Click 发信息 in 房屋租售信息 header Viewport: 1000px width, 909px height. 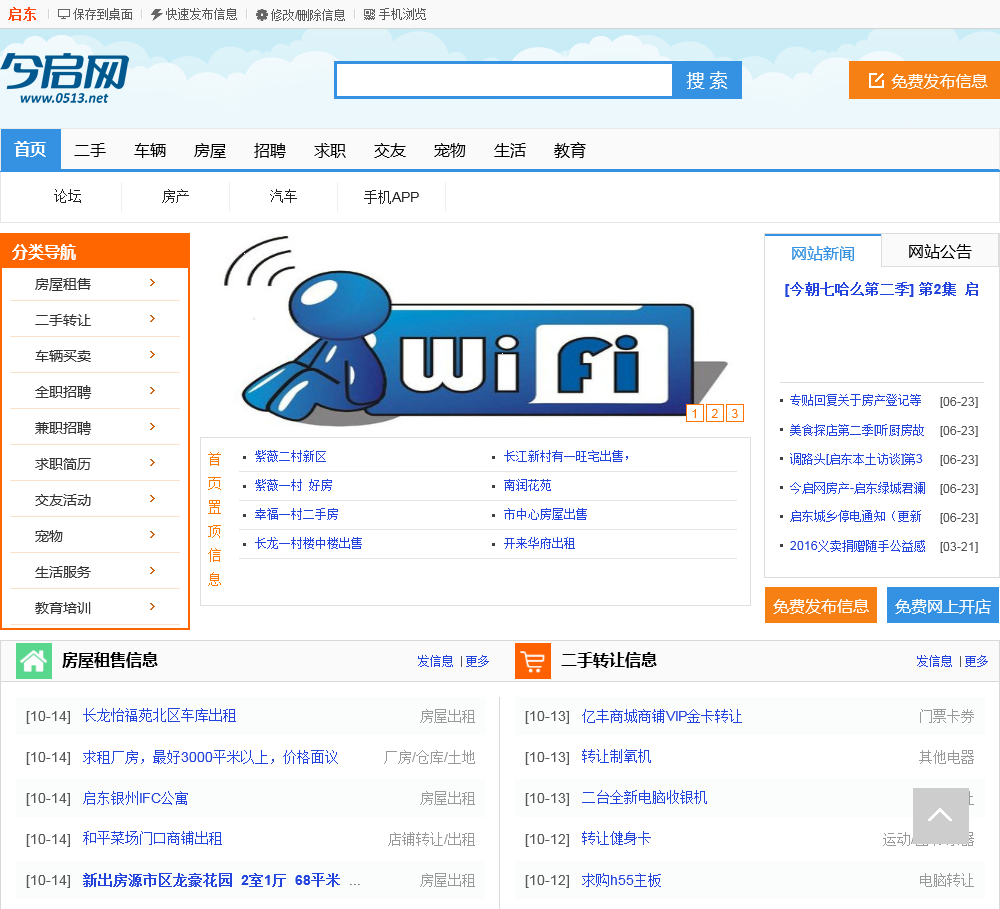tap(435, 661)
